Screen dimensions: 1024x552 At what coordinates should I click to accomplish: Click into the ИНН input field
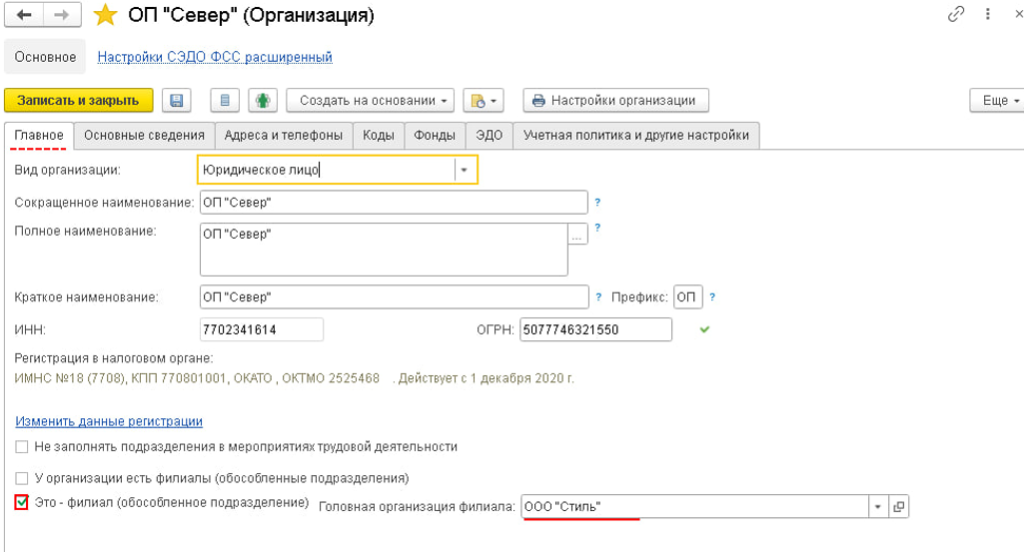click(x=262, y=329)
